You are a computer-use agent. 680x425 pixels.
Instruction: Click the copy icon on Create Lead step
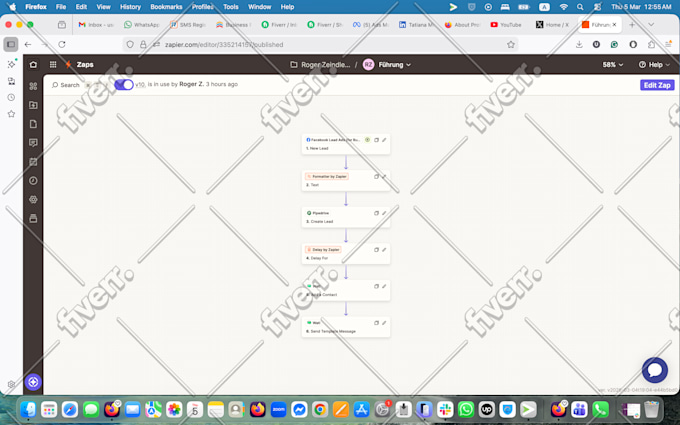376,213
